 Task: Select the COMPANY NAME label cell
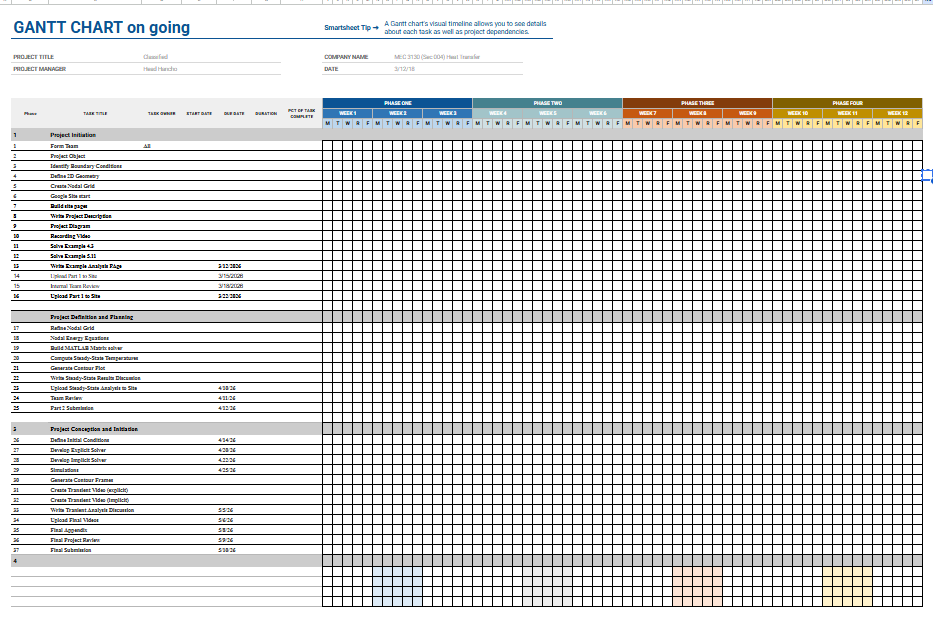tap(346, 57)
